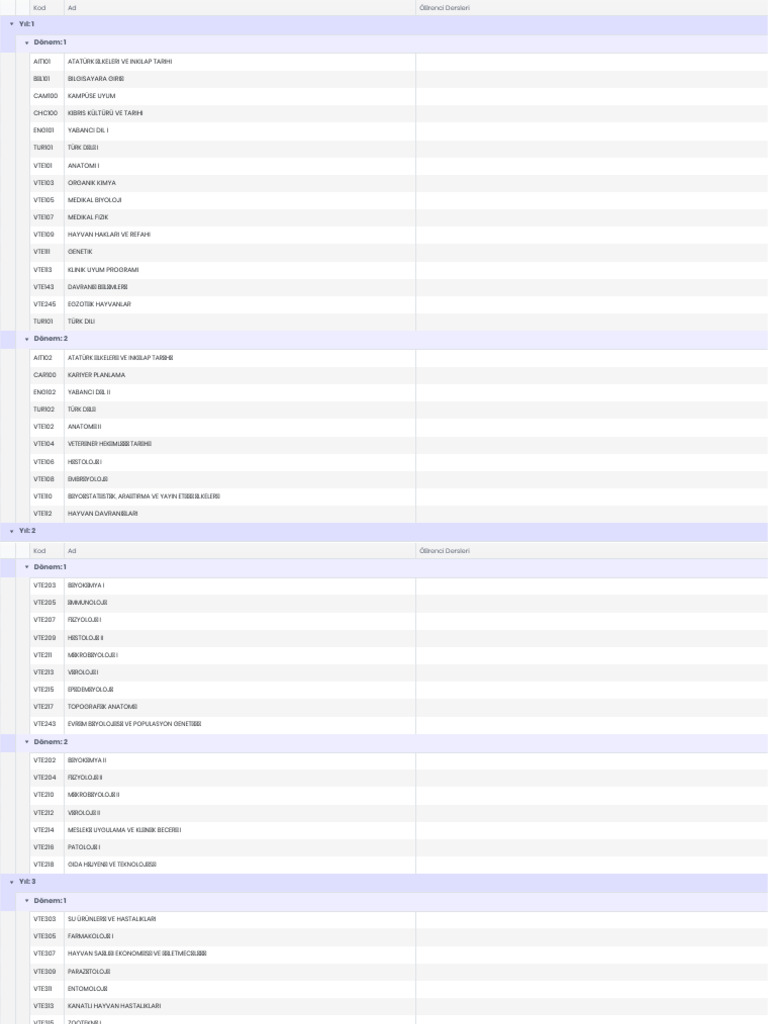Select the ENG102 course row
Screen dimensions: 768x1024
pos(398,392)
